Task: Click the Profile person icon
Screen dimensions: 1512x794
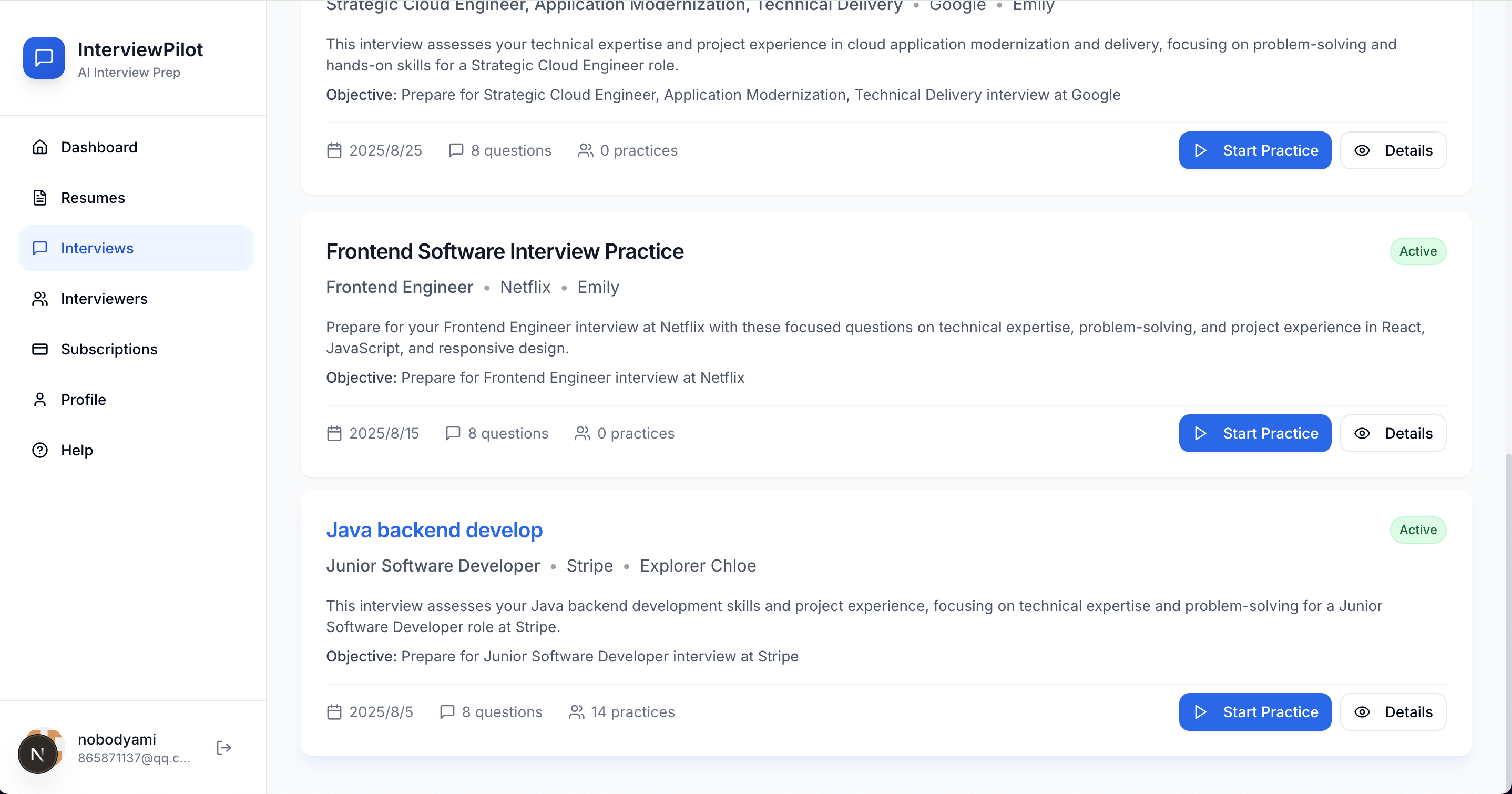Action: point(40,400)
